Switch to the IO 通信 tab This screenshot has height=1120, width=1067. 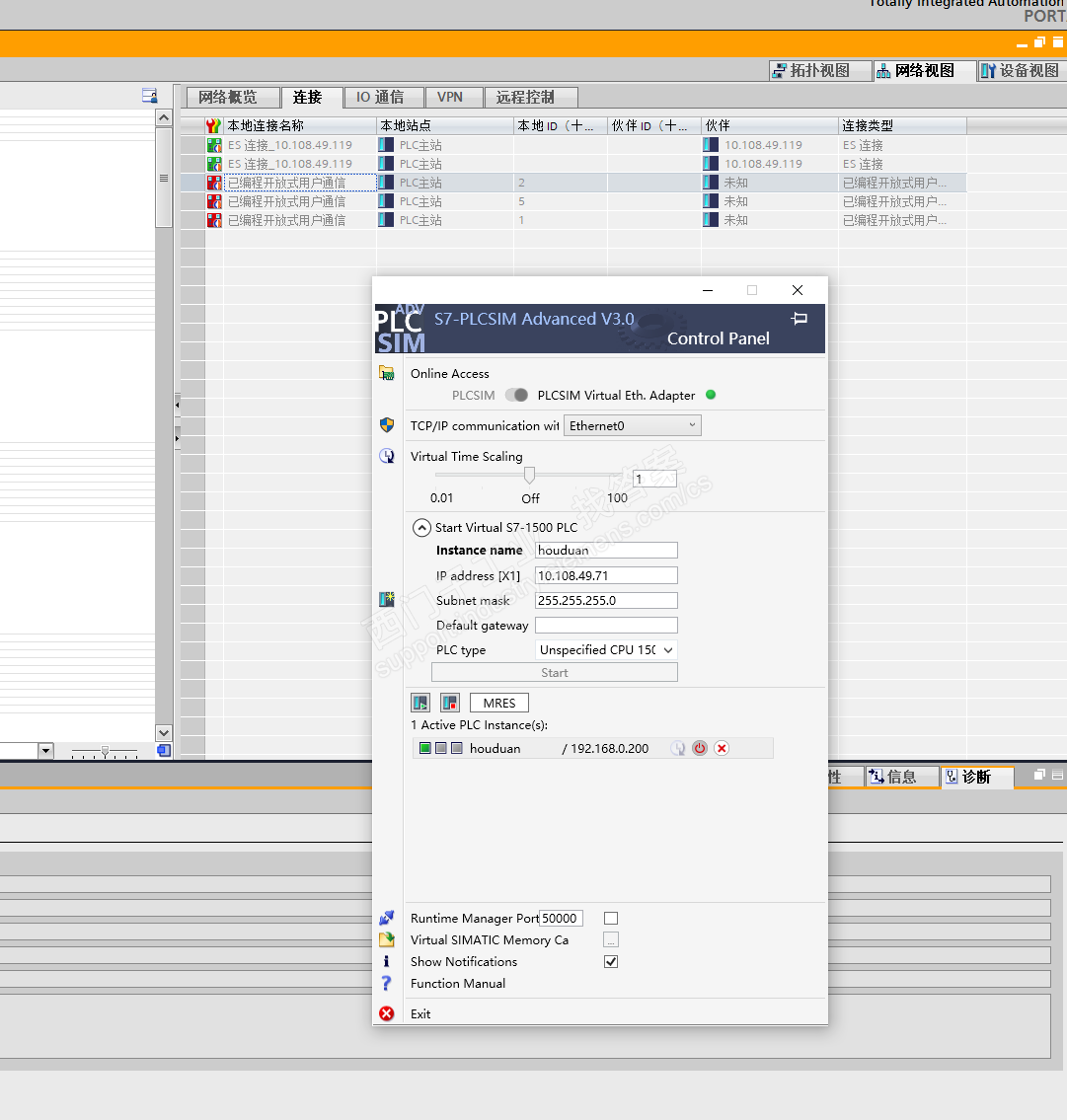[385, 97]
